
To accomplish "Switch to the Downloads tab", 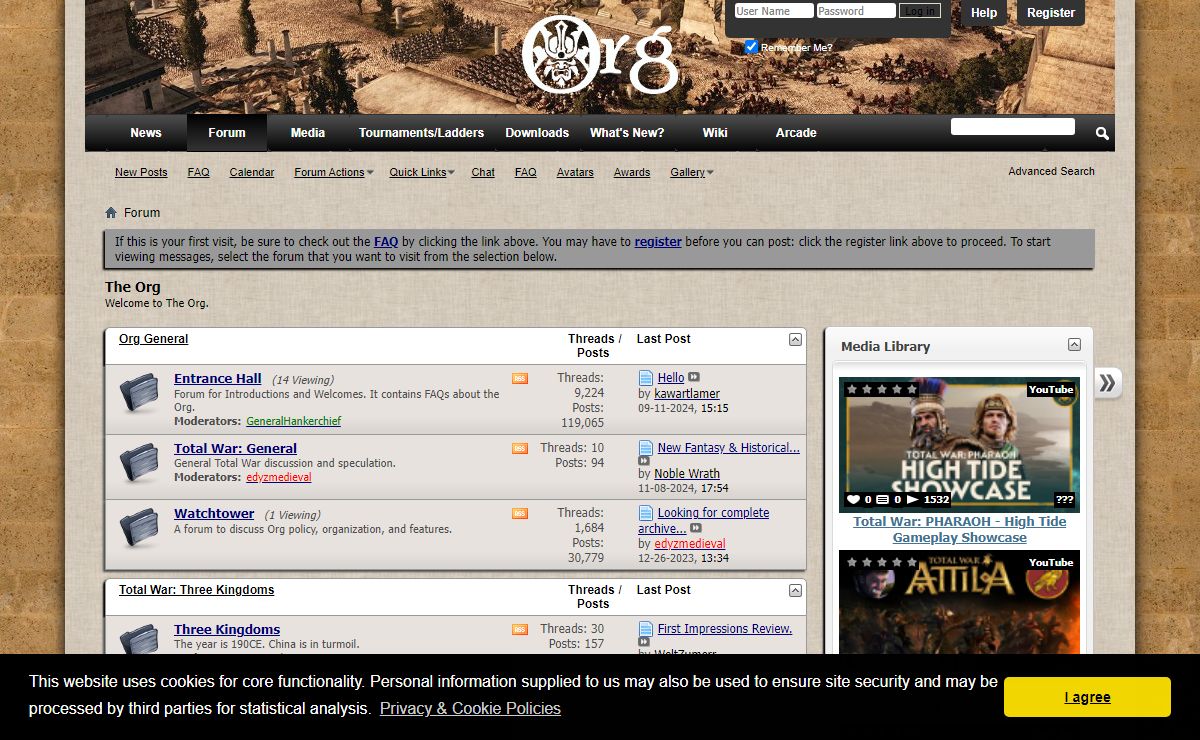I will click(x=537, y=133).
